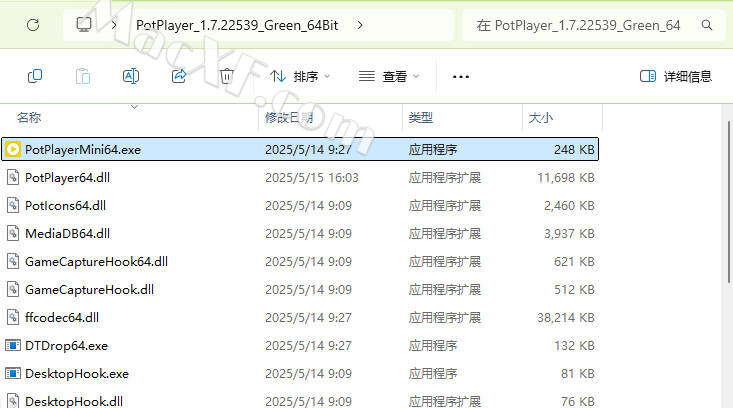Sort by the 大小 column header
This screenshot has height=408, width=733.
541,117
